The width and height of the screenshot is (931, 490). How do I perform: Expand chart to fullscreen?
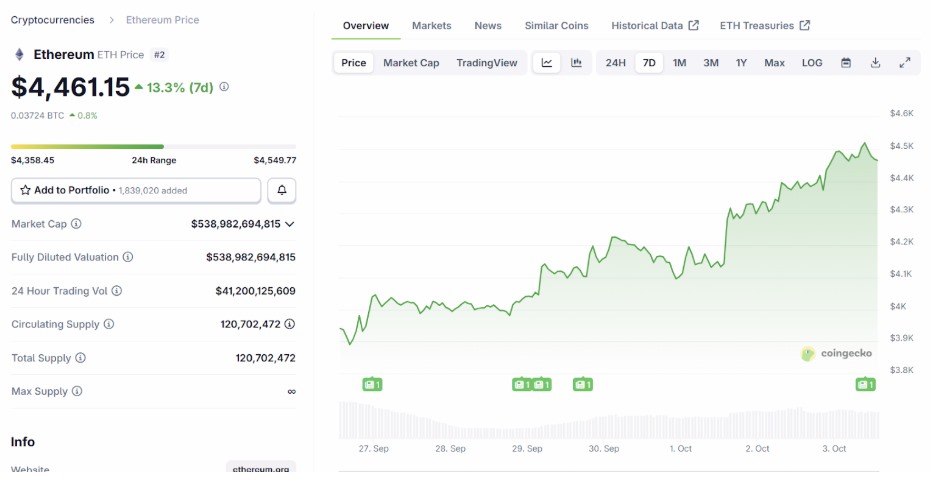tap(904, 63)
